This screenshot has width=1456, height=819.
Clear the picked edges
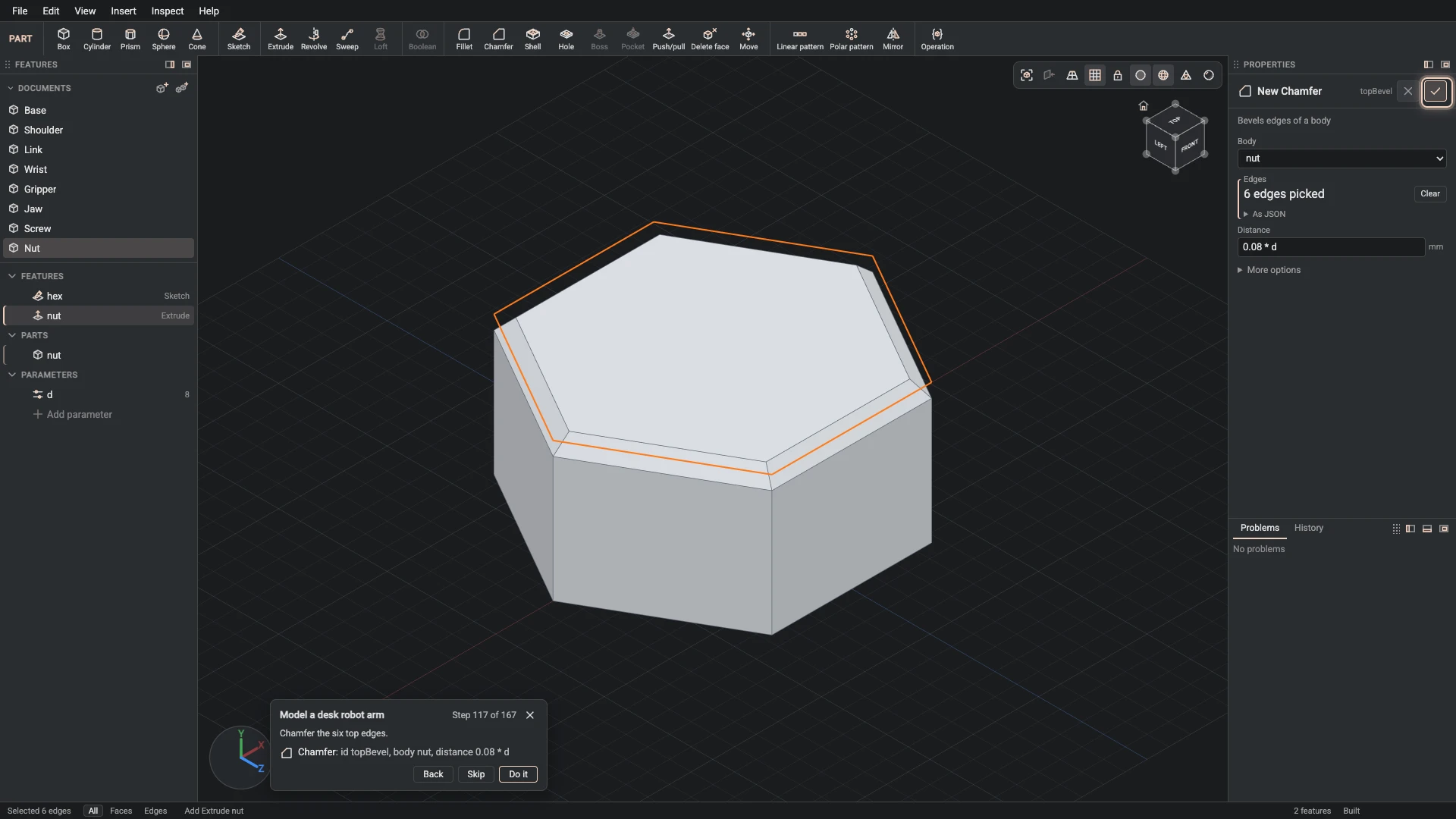tap(1430, 193)
